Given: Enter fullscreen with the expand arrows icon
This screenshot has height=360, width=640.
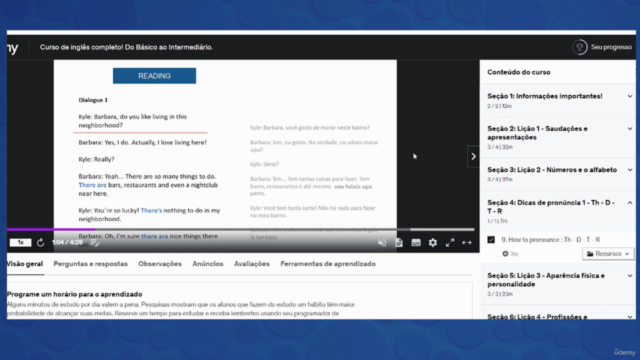Looking at the screenshot, I should pos(450,243).
